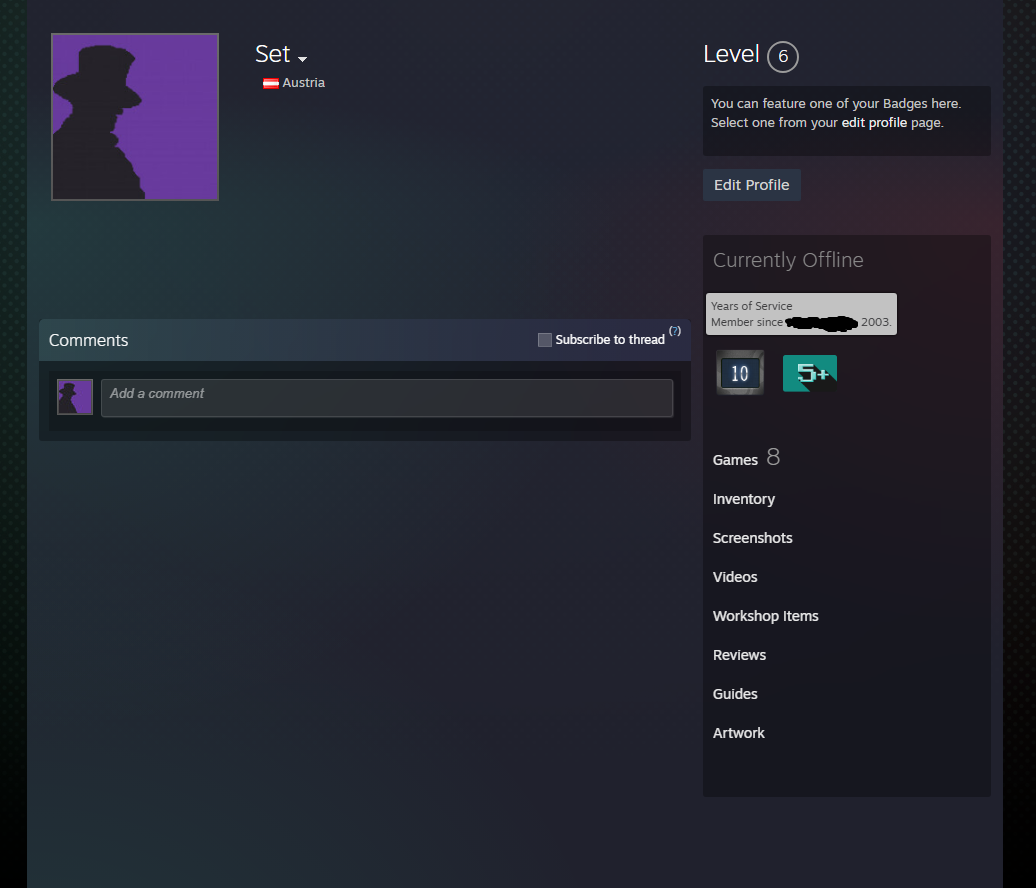Open the large purple profile avatar
Viewport: 1036px width, 888px height.
[x=135, y=117]
